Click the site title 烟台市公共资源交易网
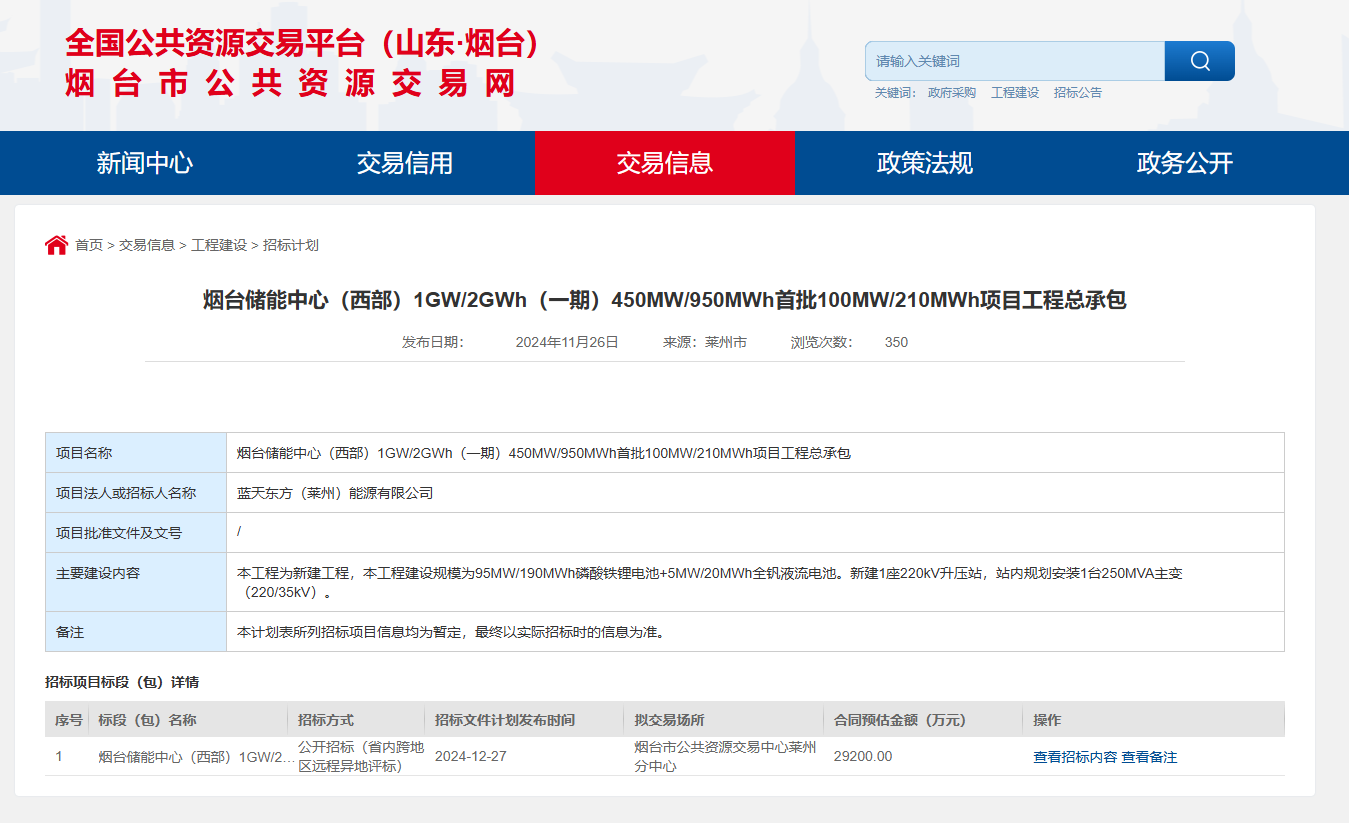Viewport: 1349px width, 823px height. pos(291,83)
